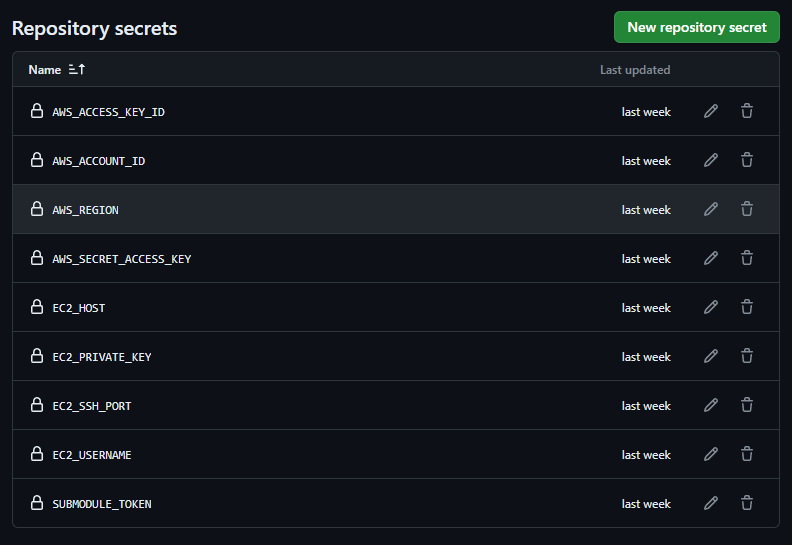Edit the AWS_REGION secret
The width and height of the screenshot is (792, 545).
click(711, 209)
